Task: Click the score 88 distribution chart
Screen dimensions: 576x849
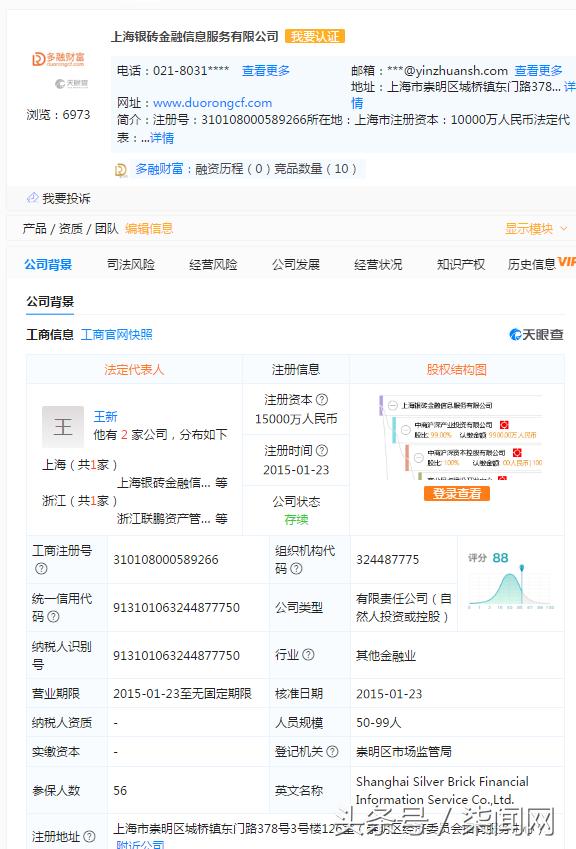Action: 510,589
